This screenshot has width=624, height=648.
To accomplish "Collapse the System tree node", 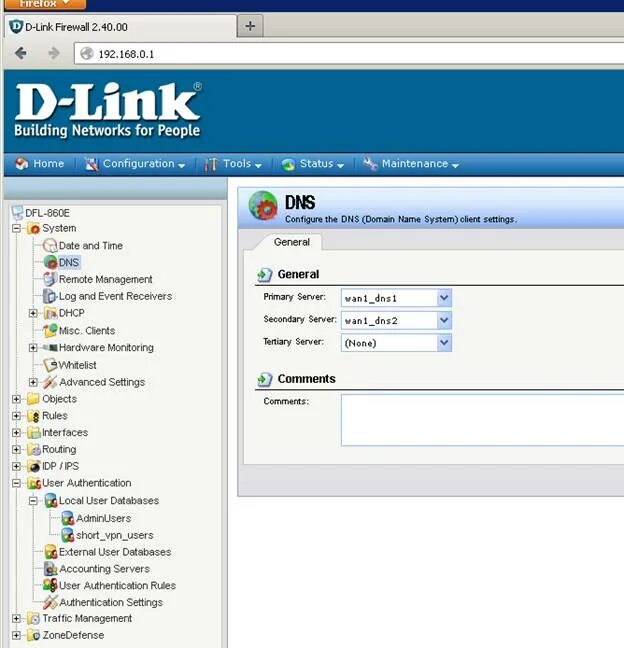I will pos(16,228).
